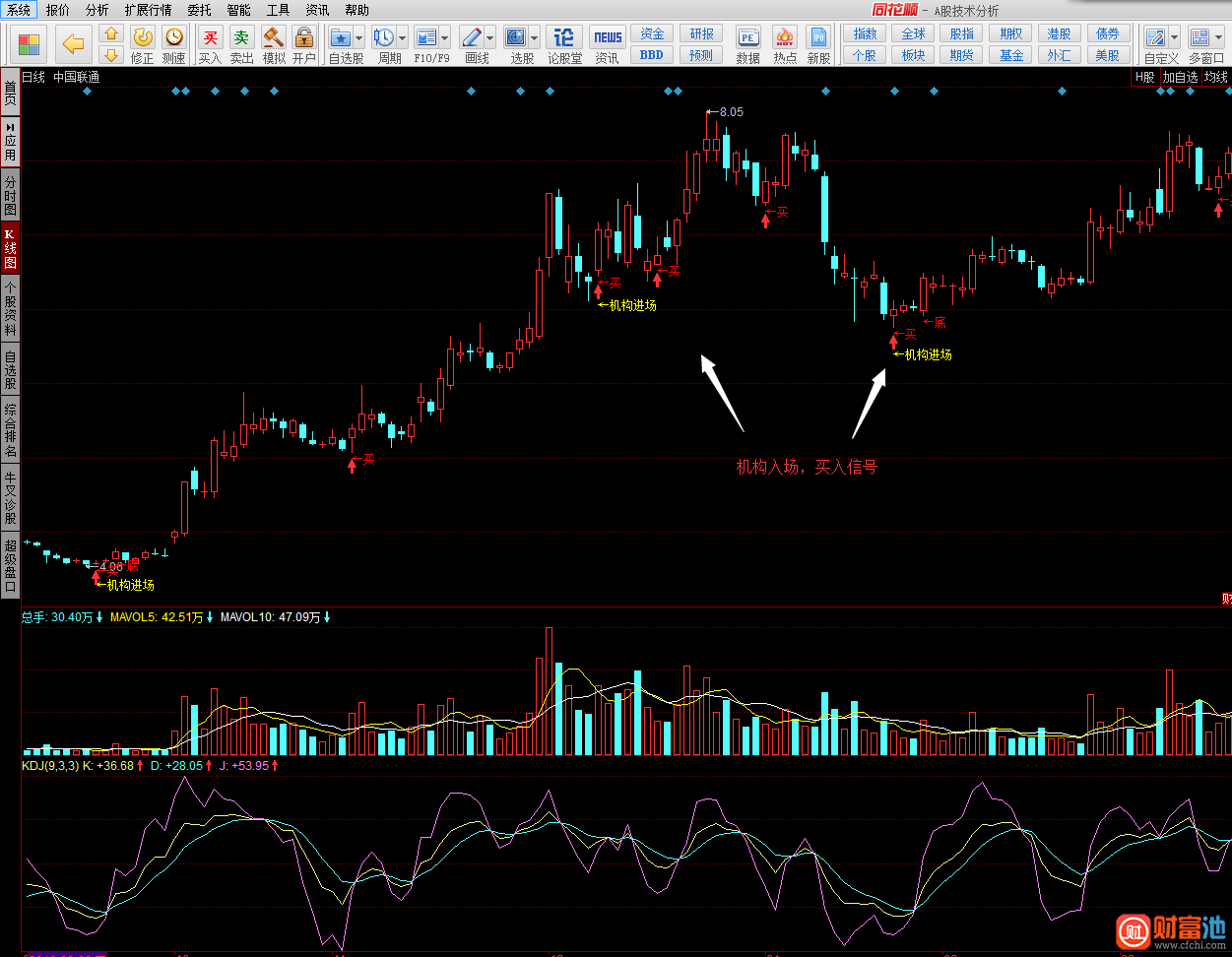Click the H股 button above chart
This screenshot has height=957, width=1232.
[x=1144, y=77]
